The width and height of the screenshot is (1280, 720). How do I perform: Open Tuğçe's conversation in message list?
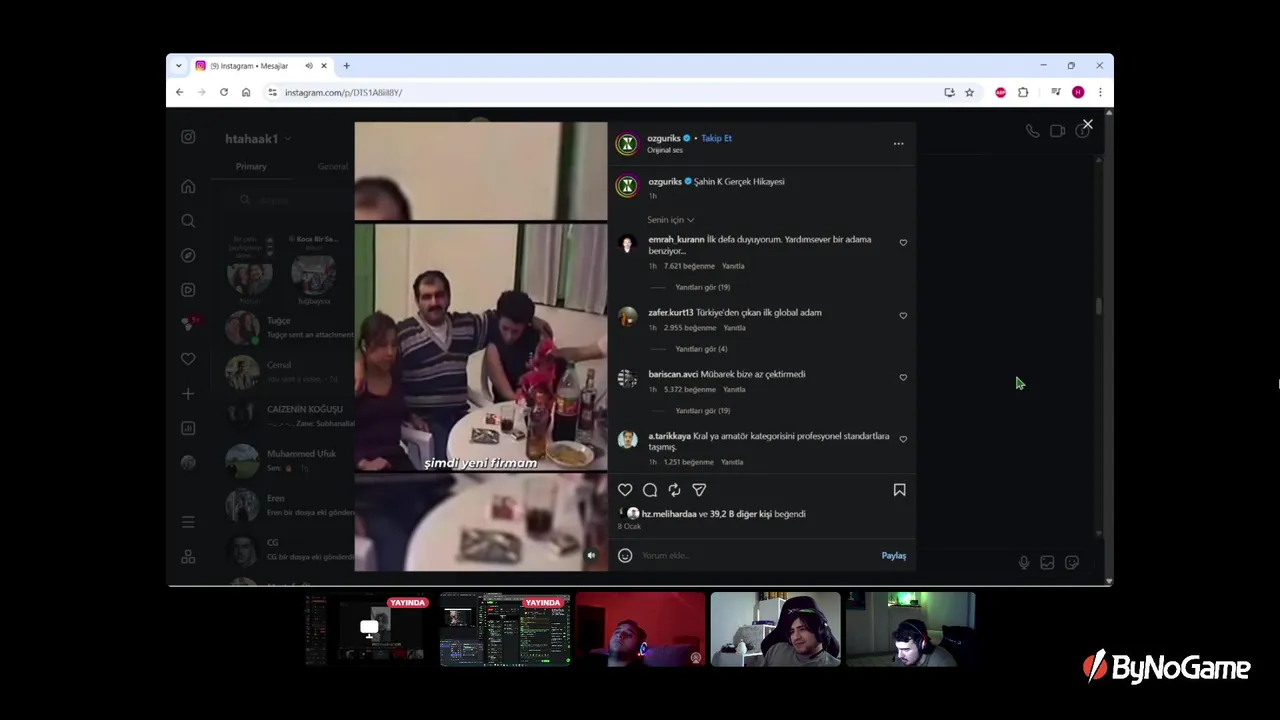(x=290, y=328)
